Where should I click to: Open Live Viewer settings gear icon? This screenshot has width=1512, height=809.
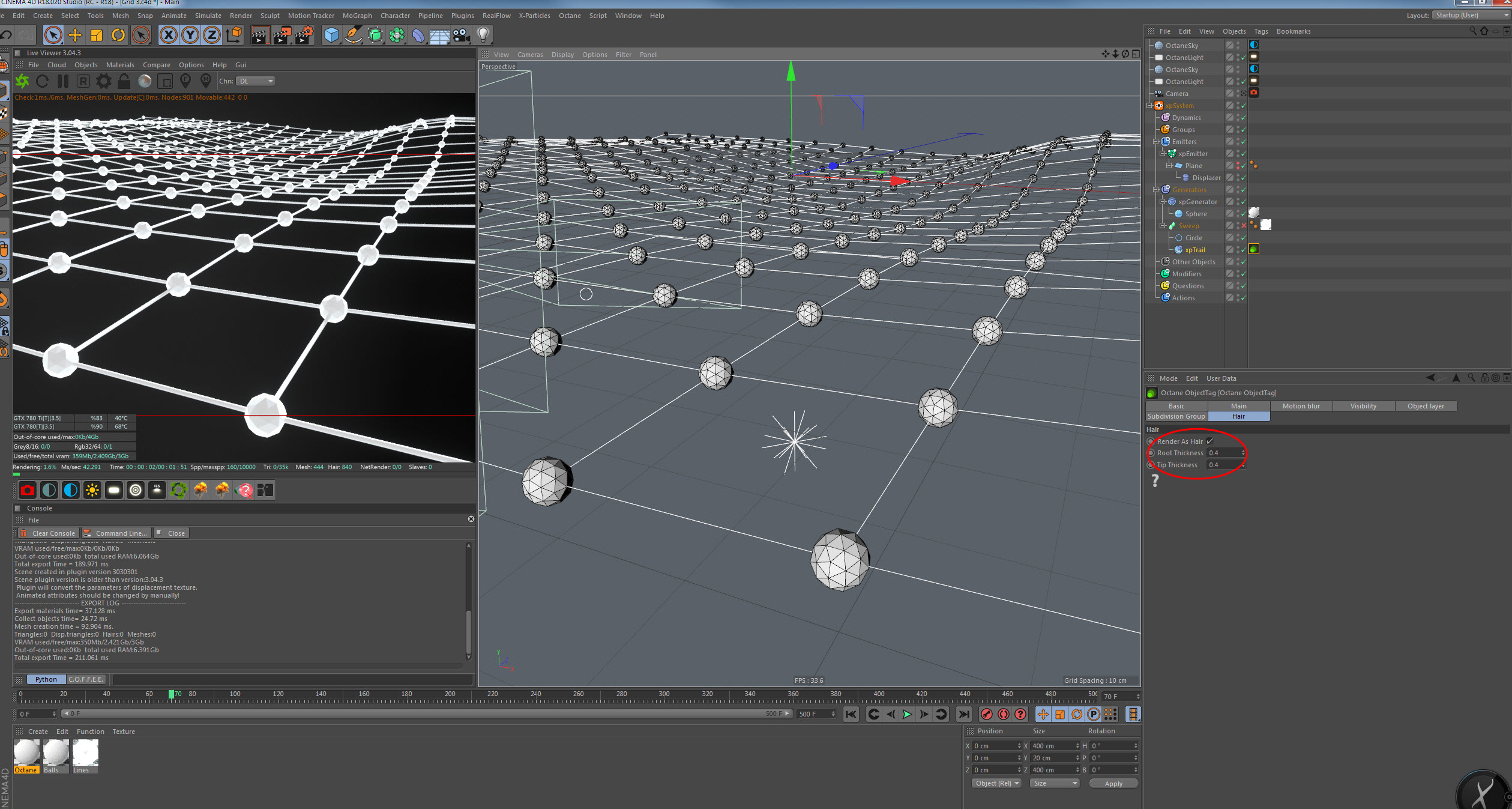104,81
